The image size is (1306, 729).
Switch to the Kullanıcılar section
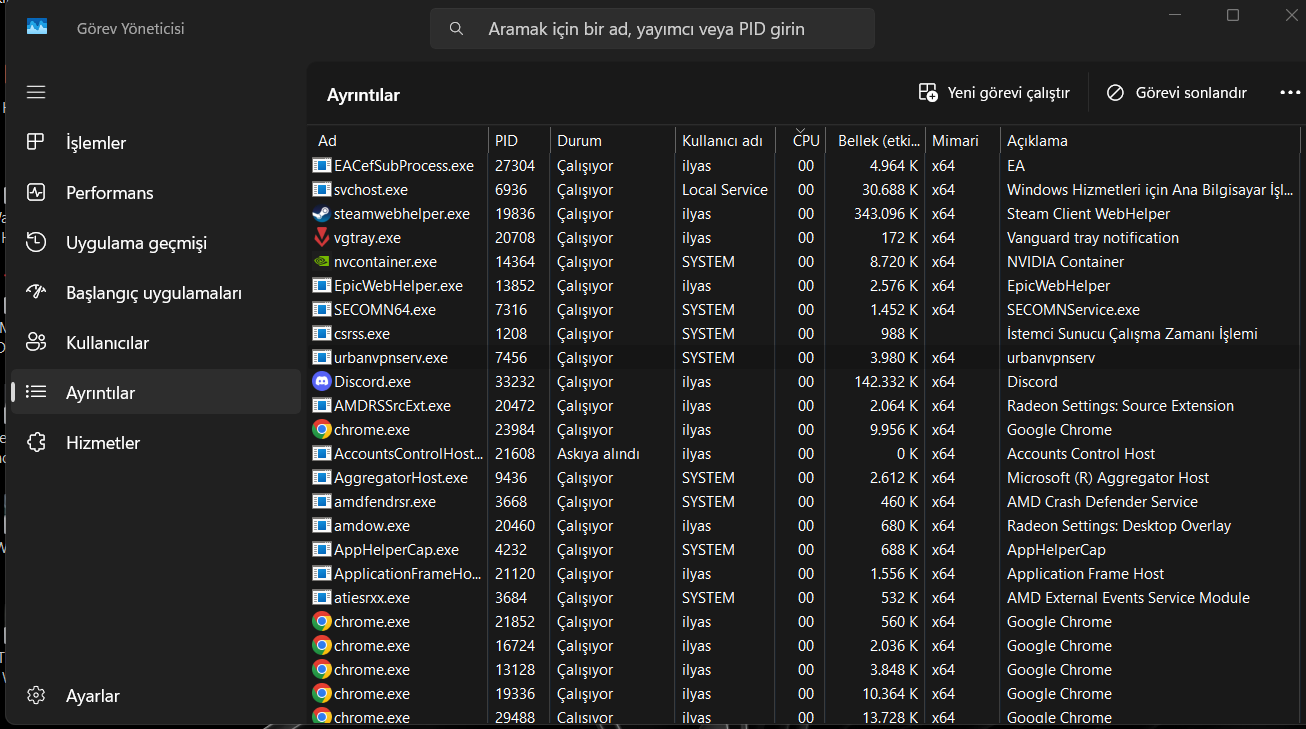[156, 342]
